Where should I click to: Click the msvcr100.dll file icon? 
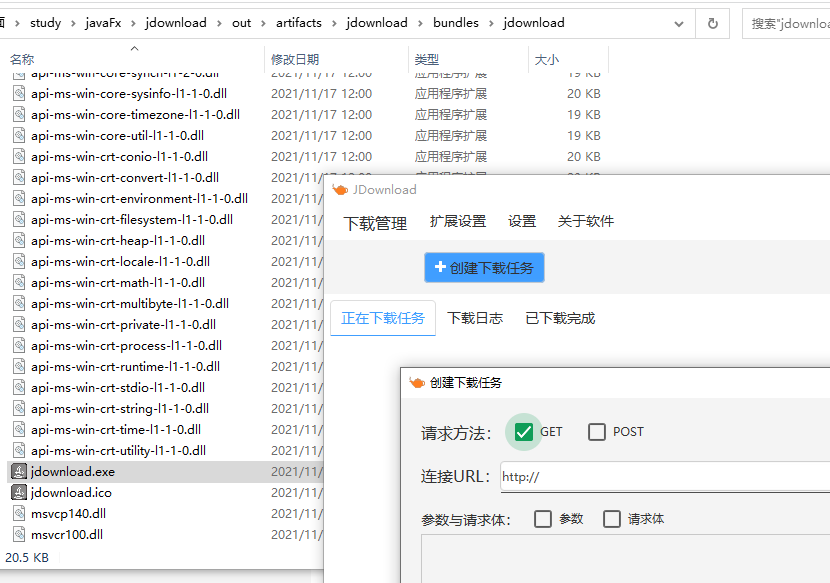click(19, 534)
